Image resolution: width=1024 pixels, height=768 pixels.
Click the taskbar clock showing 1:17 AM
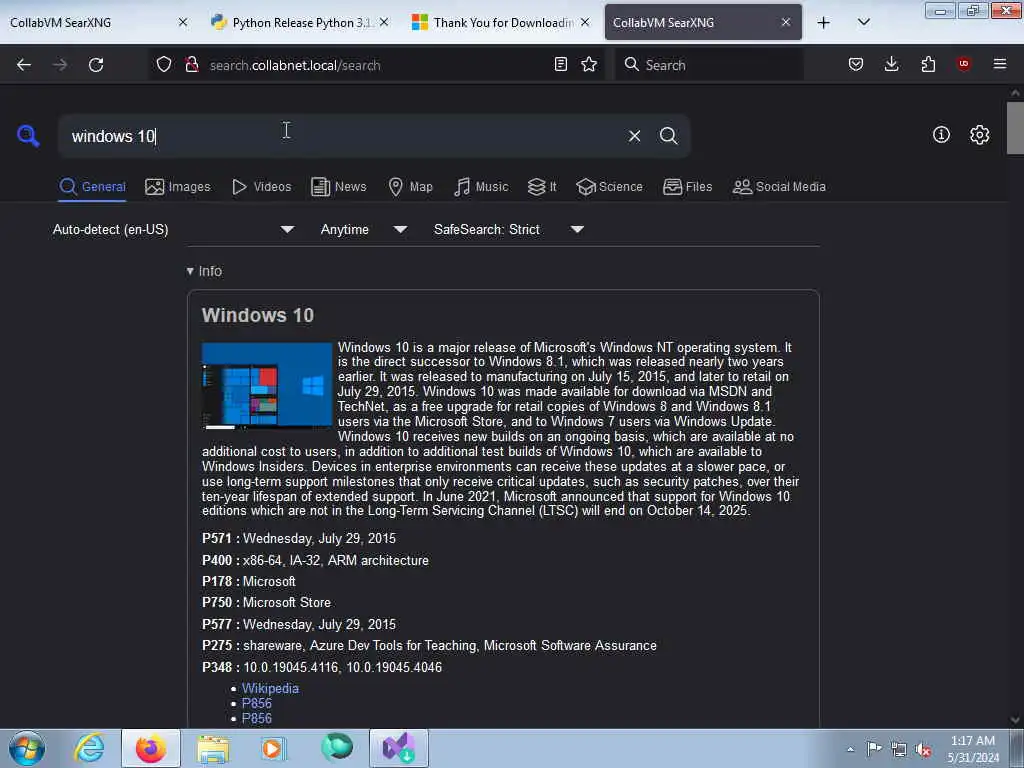(x=973, y=749)
